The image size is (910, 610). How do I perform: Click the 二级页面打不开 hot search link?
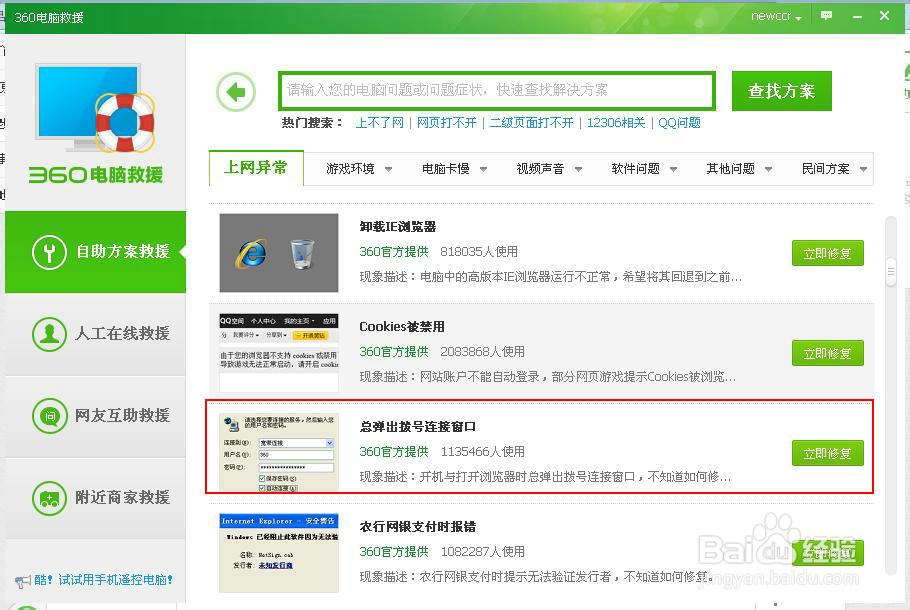[531, 122]
